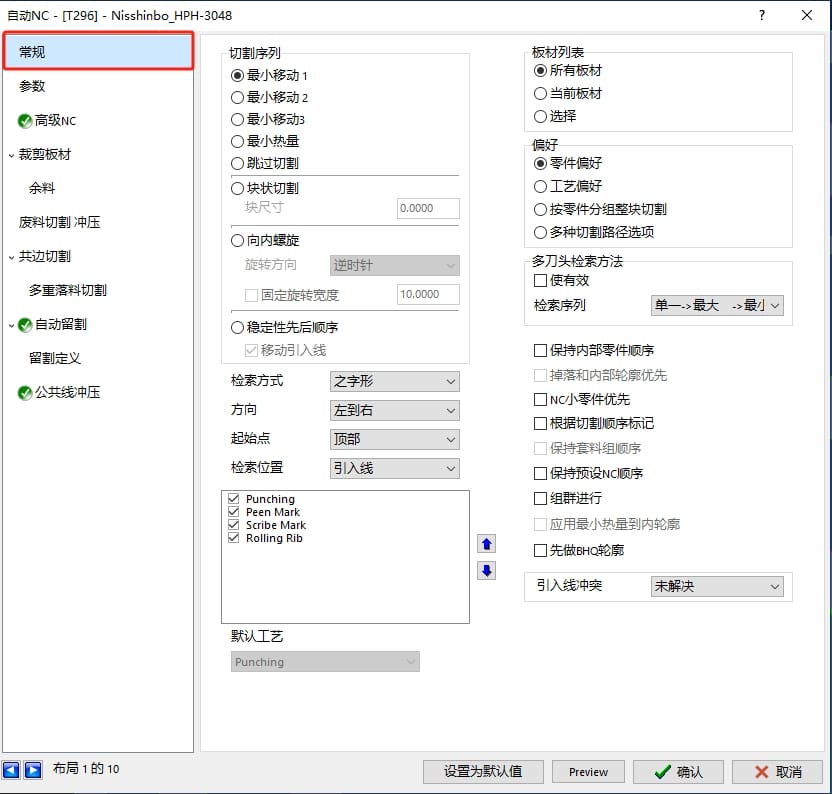Go to previous layout arrow icon
The height and width of the screenshot is (794, 832).
click(x=12, y=770)
